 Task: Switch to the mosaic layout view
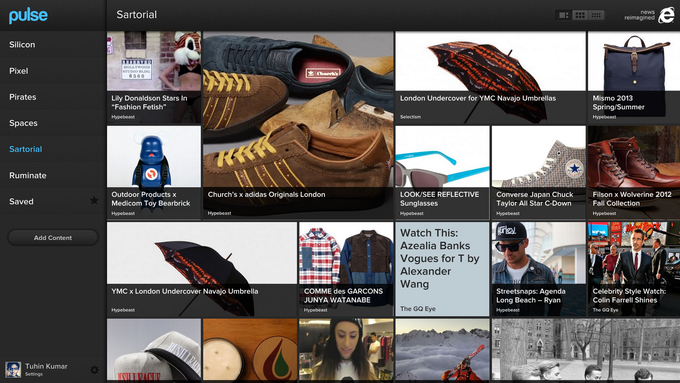563,16
